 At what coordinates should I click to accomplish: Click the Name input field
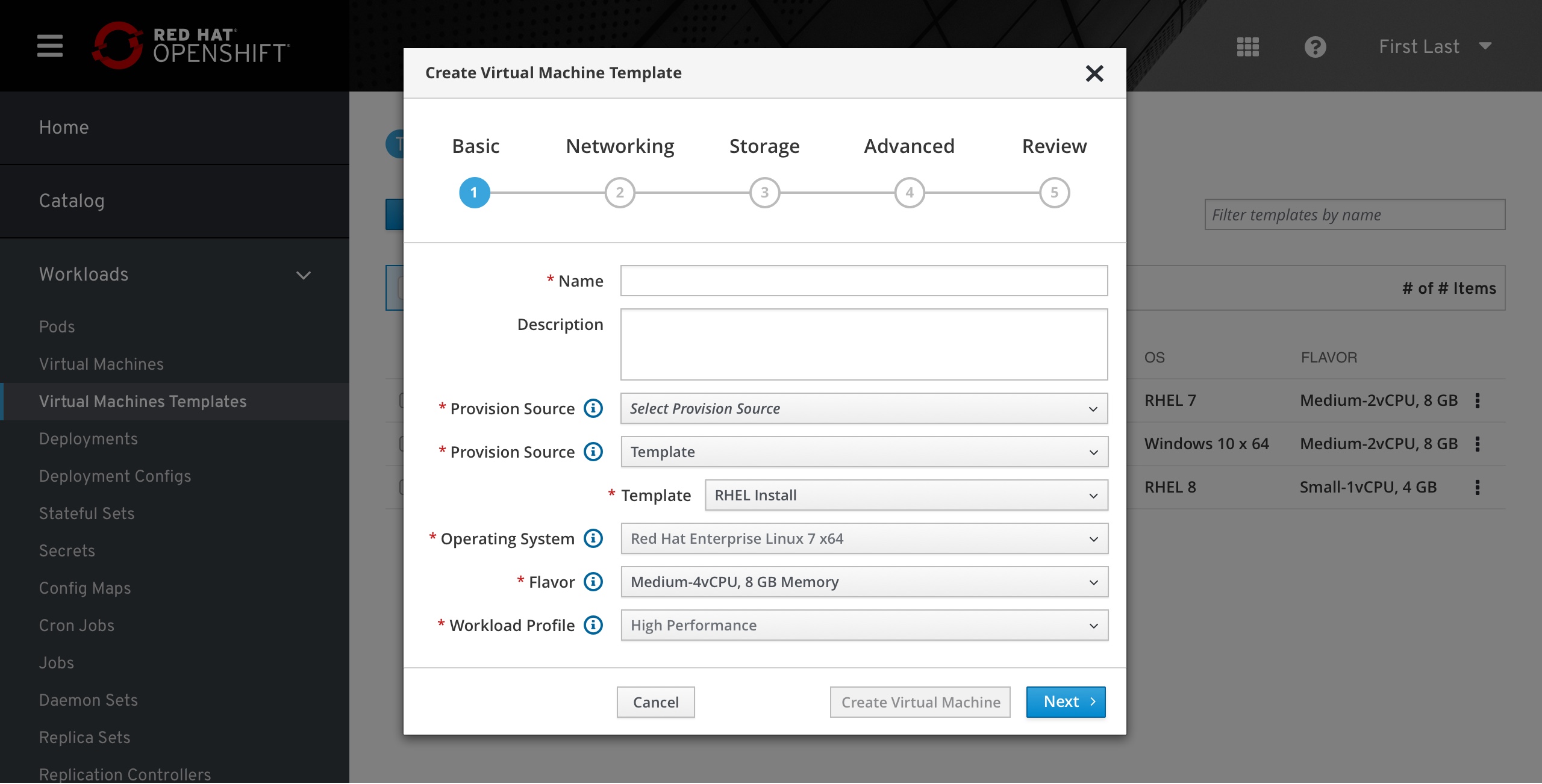(864, 281)
